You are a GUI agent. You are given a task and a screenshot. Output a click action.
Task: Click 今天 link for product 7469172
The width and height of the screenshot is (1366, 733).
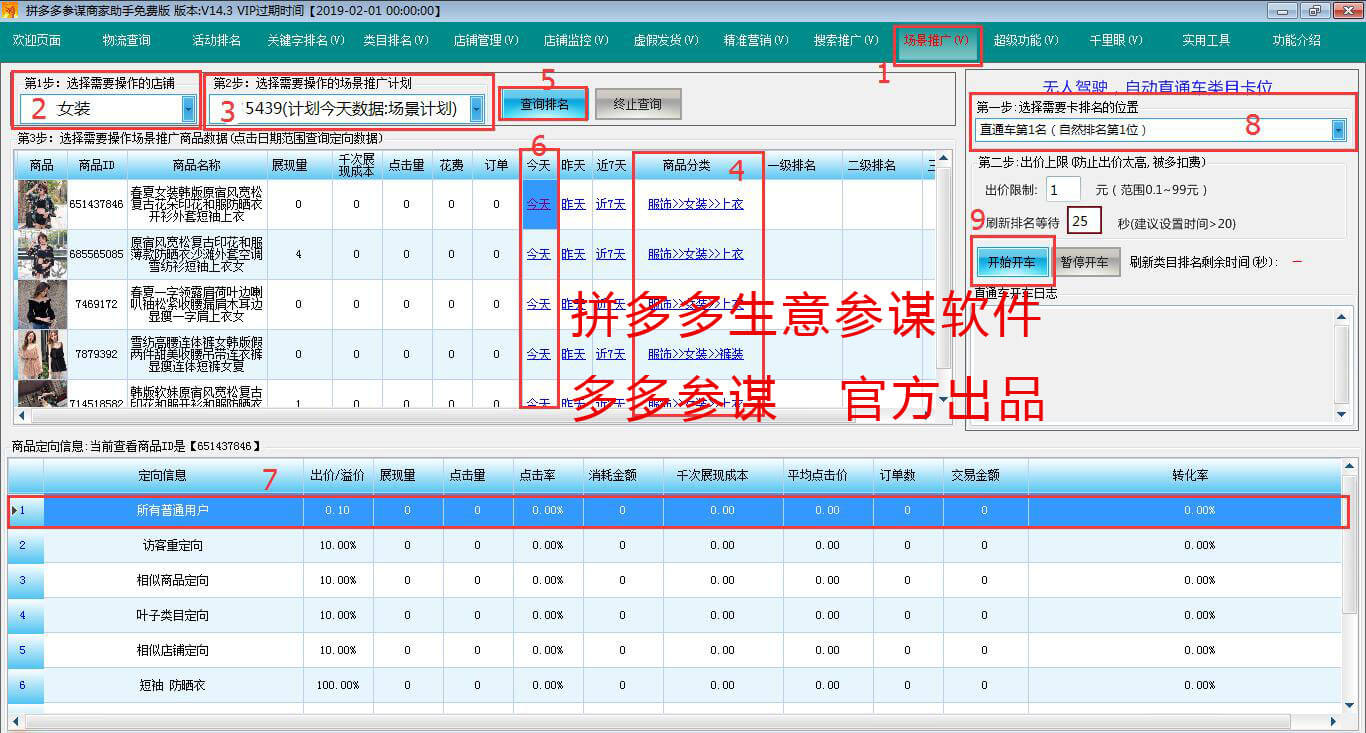(539, 304)
